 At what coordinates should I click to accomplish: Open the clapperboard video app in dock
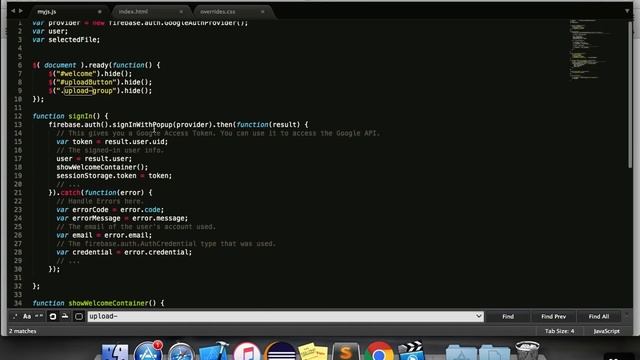pos(411,351)
